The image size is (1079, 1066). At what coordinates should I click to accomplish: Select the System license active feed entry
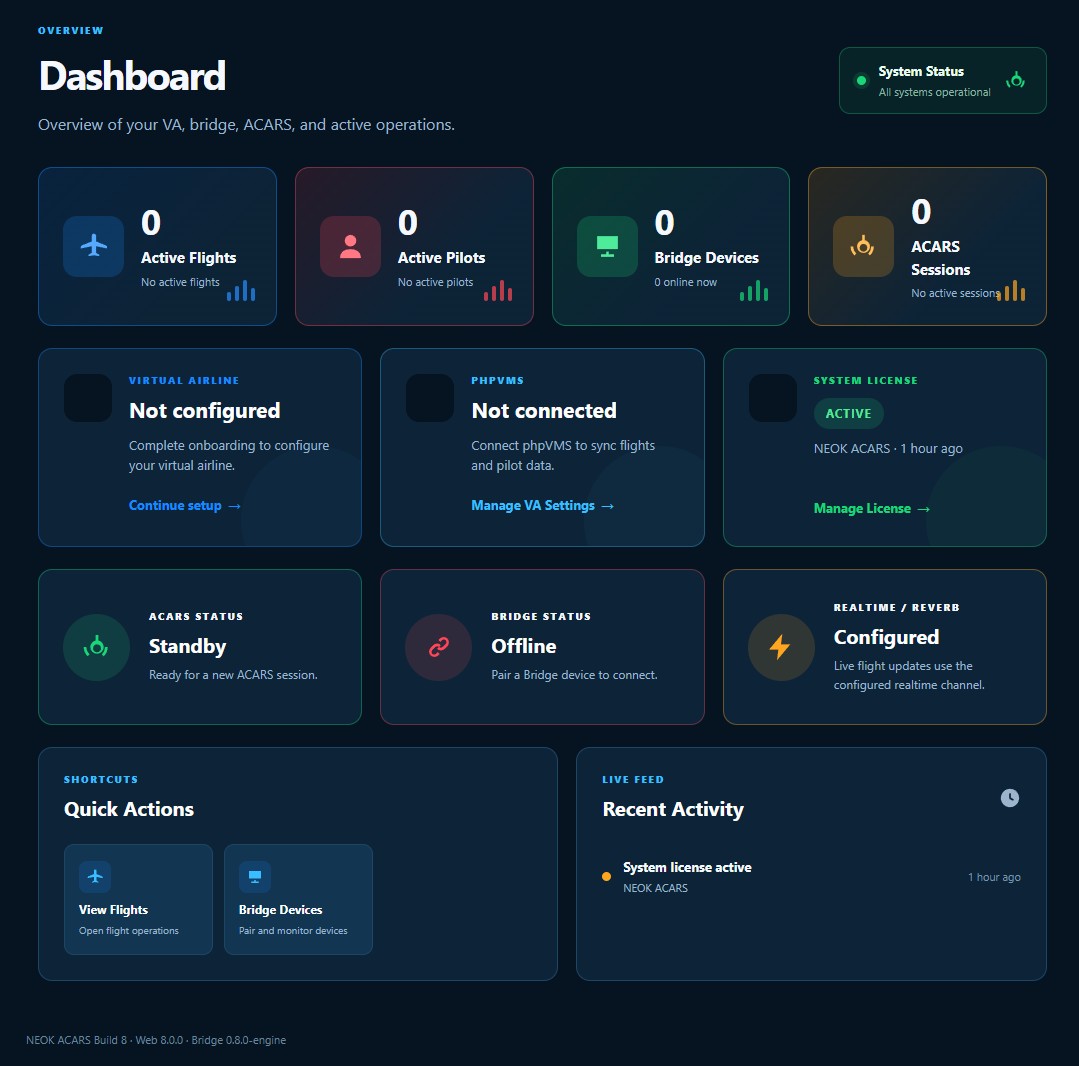tap(811, 877)
